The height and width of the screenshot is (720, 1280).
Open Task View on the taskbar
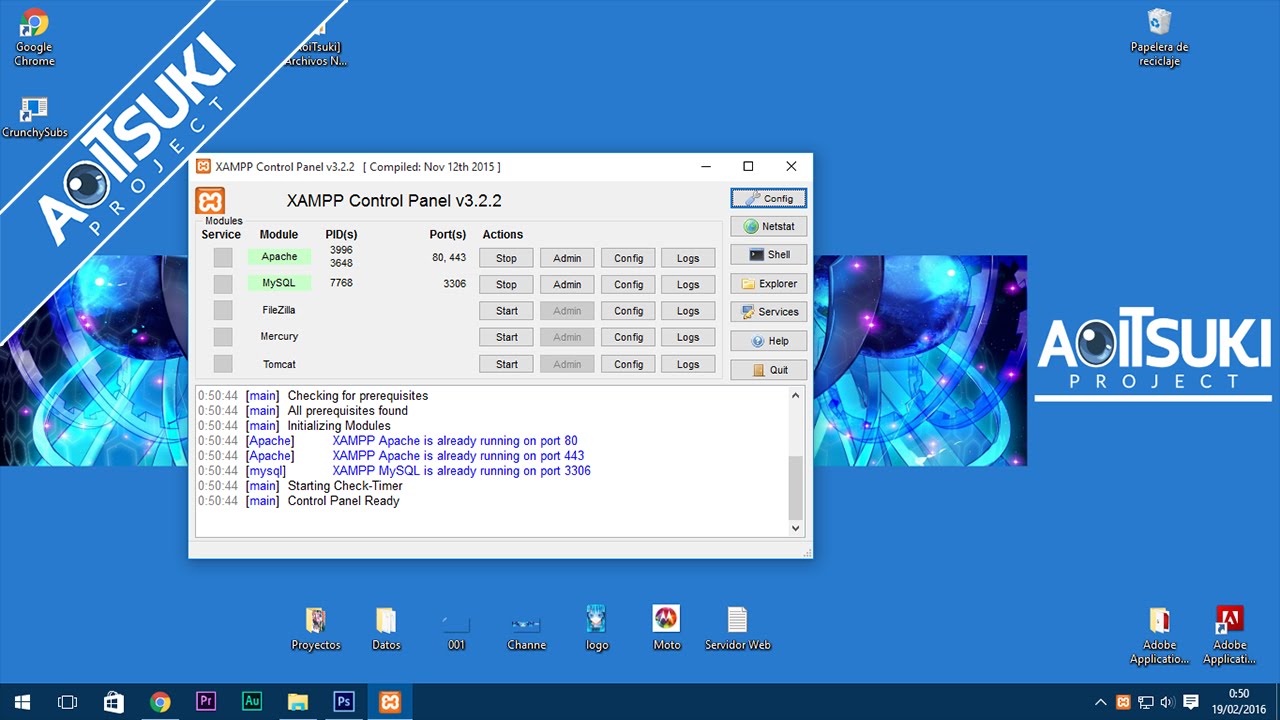point(67,702)
